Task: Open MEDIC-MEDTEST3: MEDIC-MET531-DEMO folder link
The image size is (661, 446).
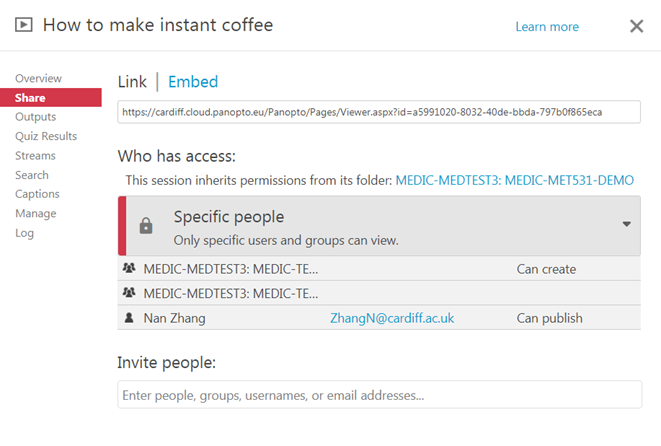Action: tap(515, 180)
